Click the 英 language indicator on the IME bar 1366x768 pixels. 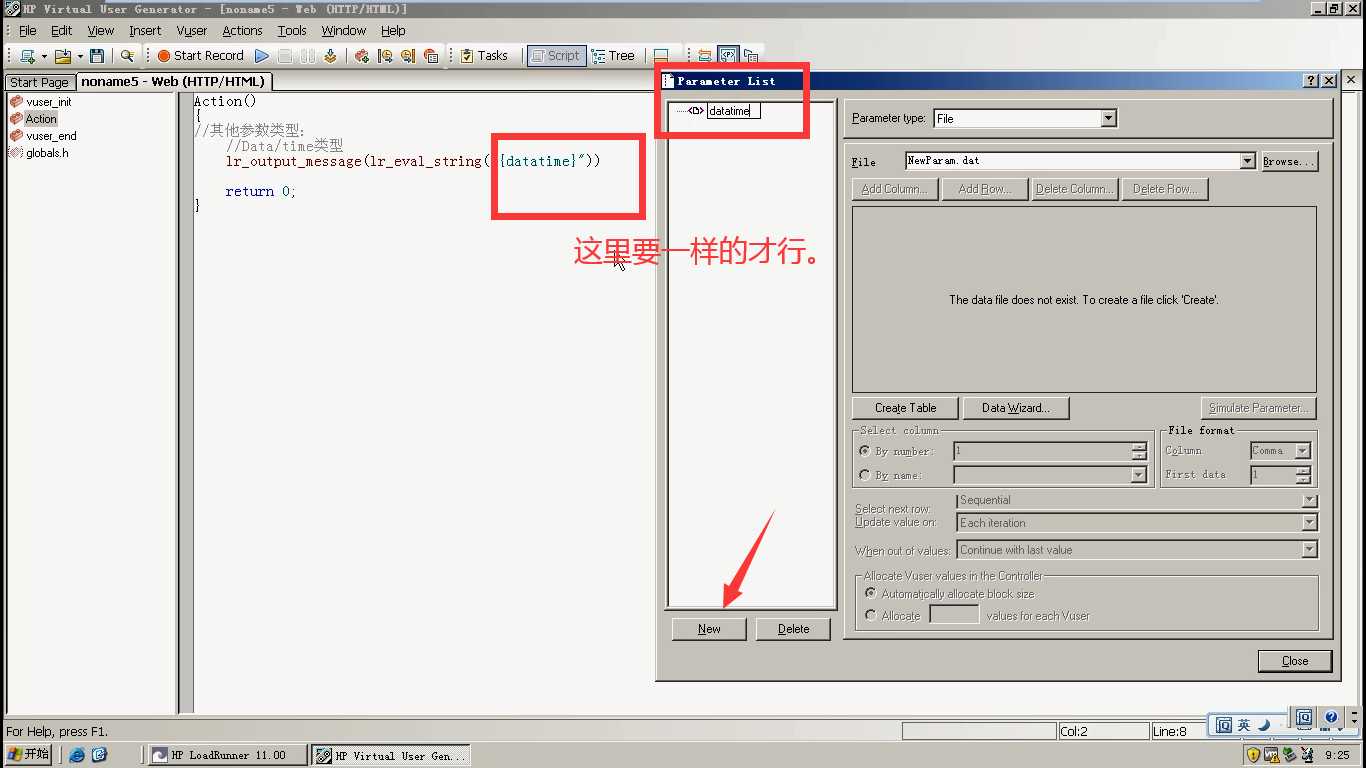(1243, 724)
